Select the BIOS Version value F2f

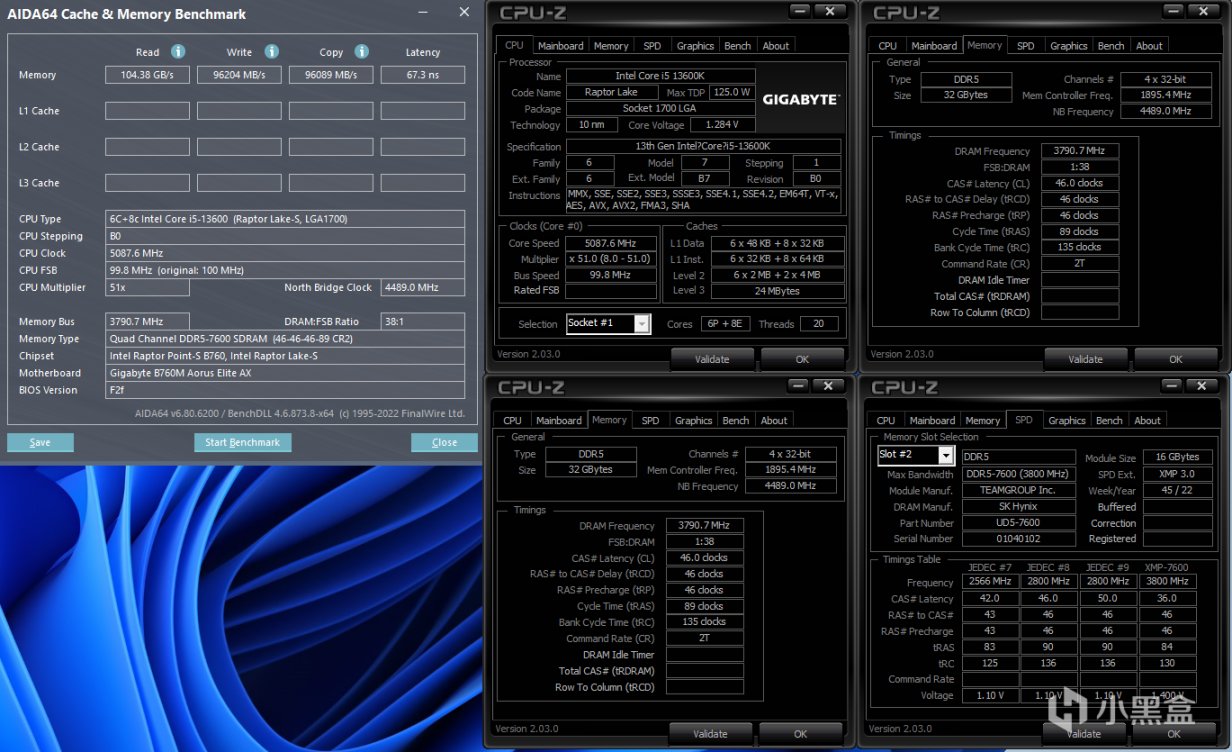click(116, 390)
